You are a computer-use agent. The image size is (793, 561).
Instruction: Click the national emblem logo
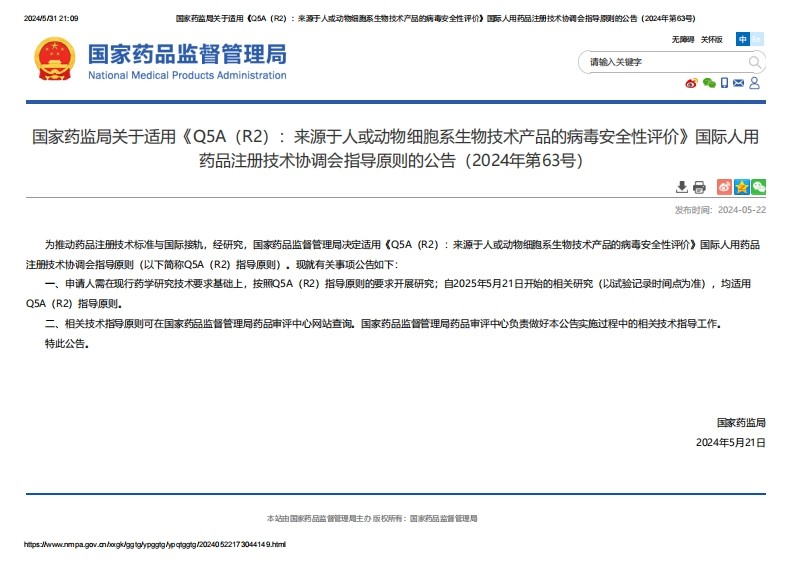53,60
